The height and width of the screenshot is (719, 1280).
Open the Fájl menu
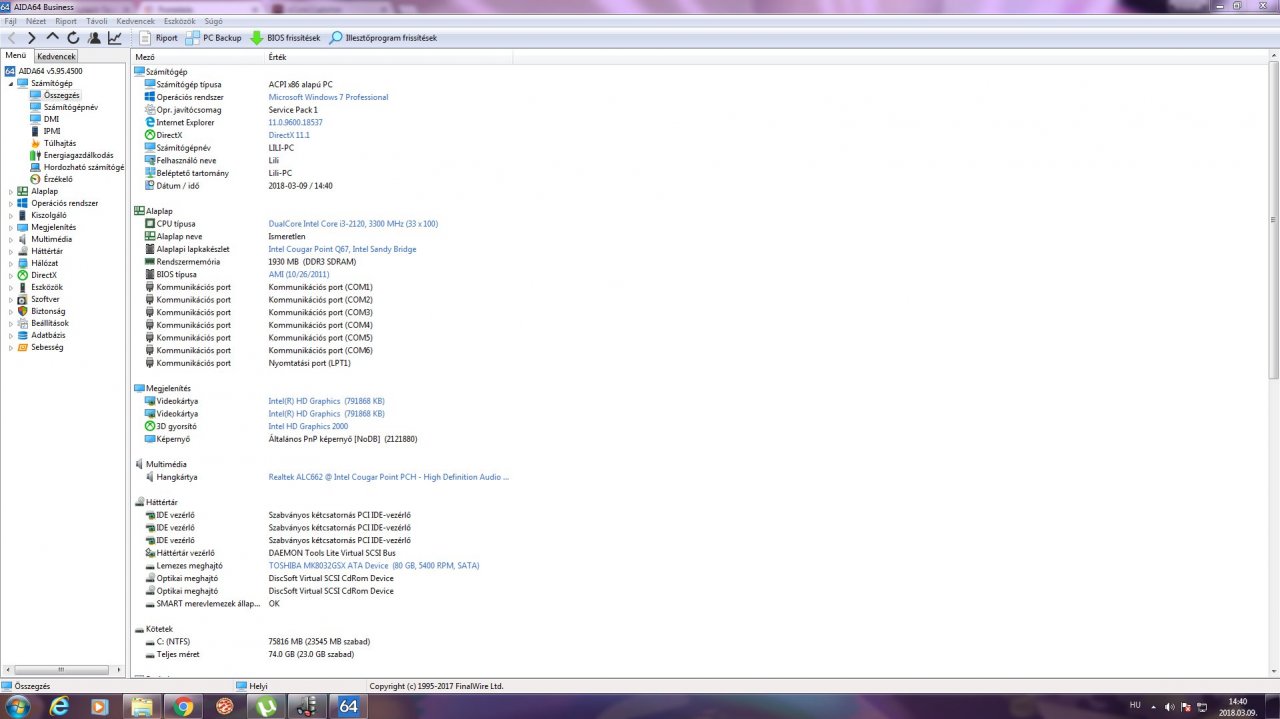click(10, 21)
